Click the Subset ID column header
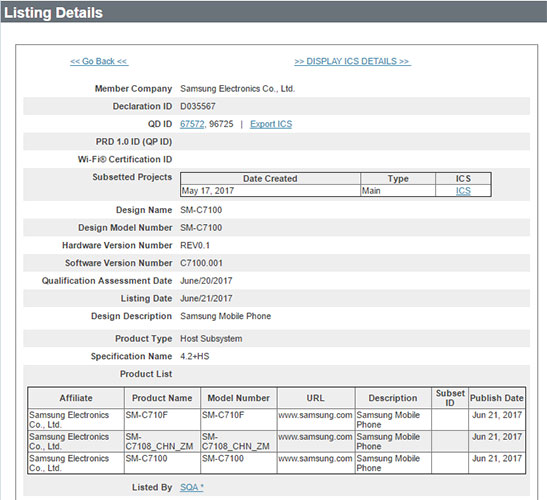 pos(450,398)
